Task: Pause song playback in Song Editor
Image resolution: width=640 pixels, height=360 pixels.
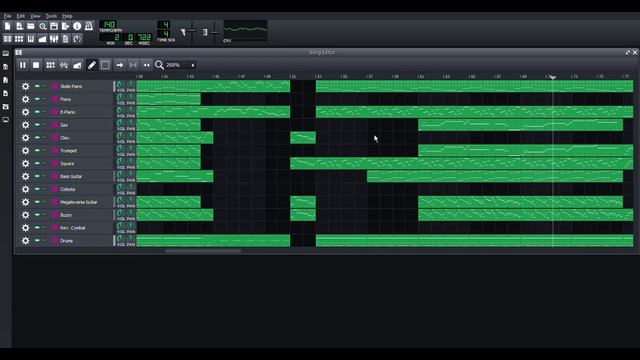Action: (23, 65)
